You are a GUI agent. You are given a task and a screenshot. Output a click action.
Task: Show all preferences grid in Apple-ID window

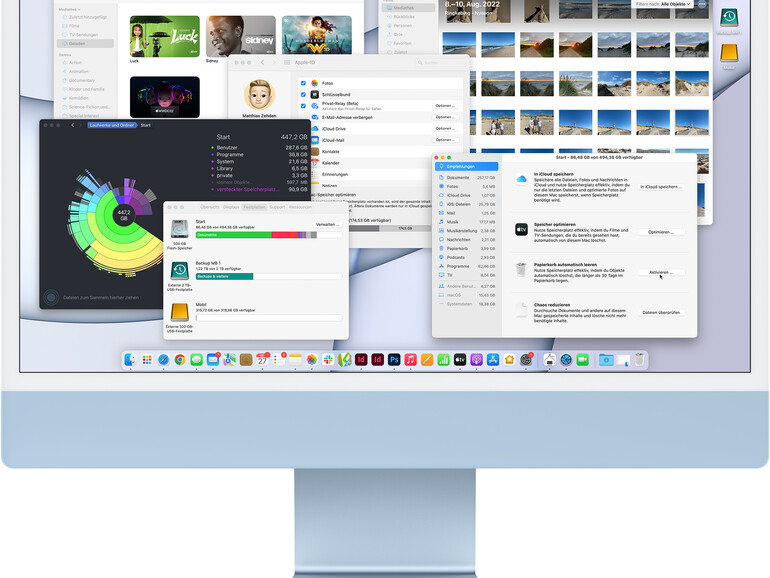tap(287, 62)
